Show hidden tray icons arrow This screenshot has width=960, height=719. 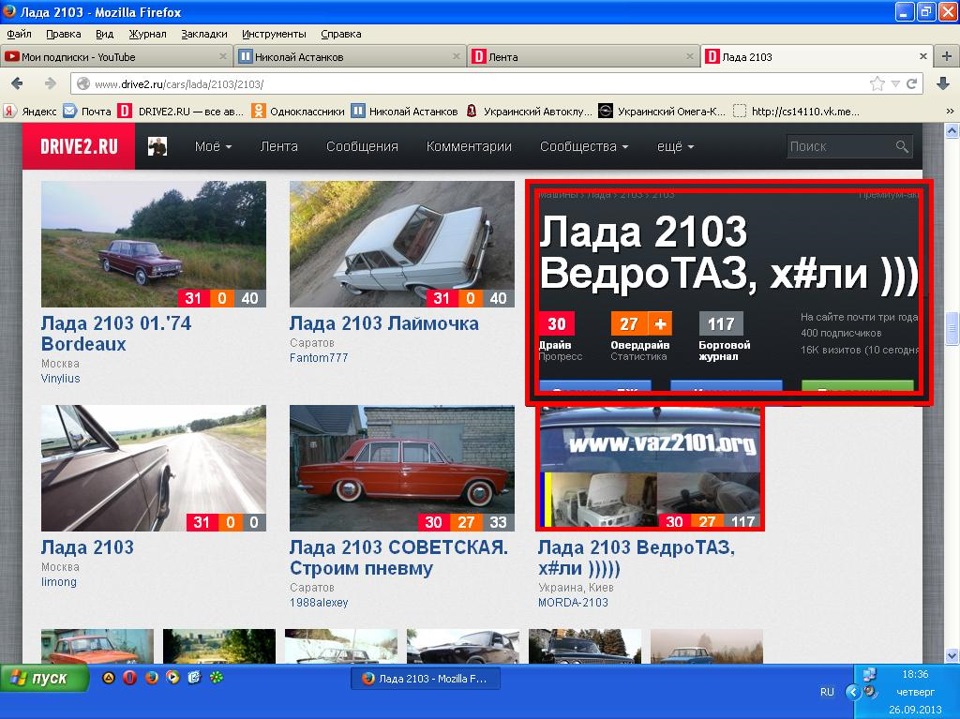tap(853, 692)
